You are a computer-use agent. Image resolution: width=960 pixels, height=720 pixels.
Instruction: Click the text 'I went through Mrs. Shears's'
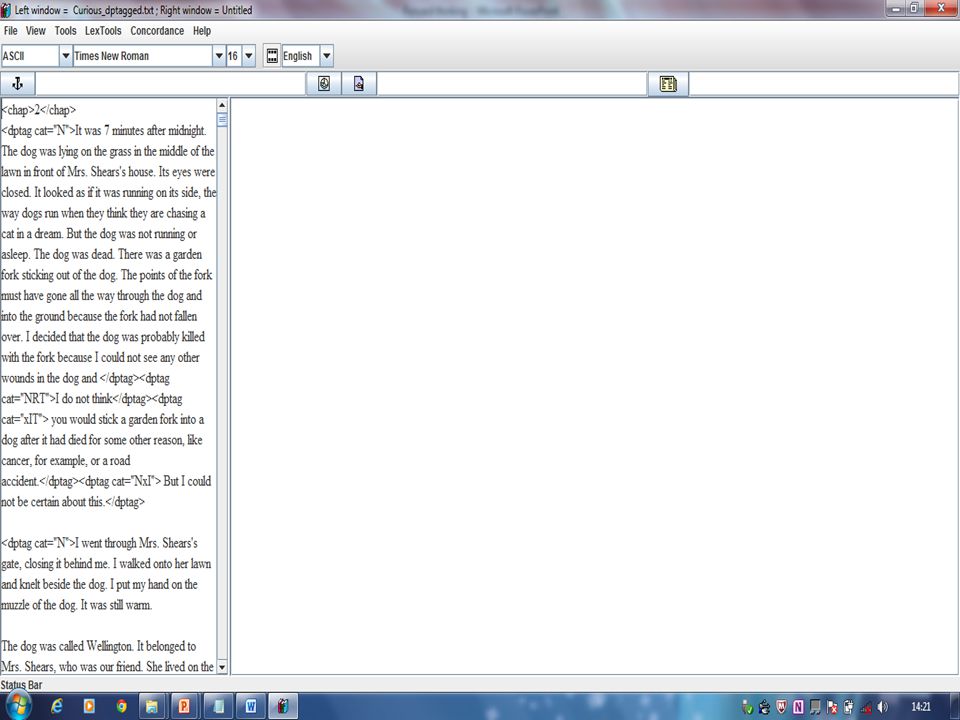point(136,543)
